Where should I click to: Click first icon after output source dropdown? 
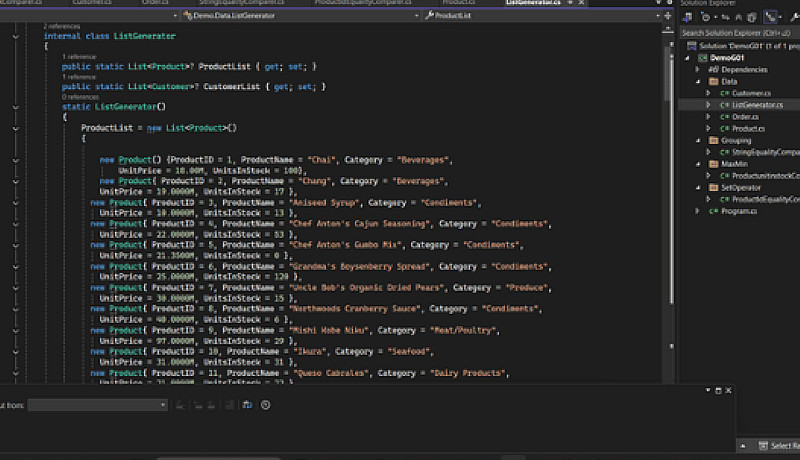point(180,405)
